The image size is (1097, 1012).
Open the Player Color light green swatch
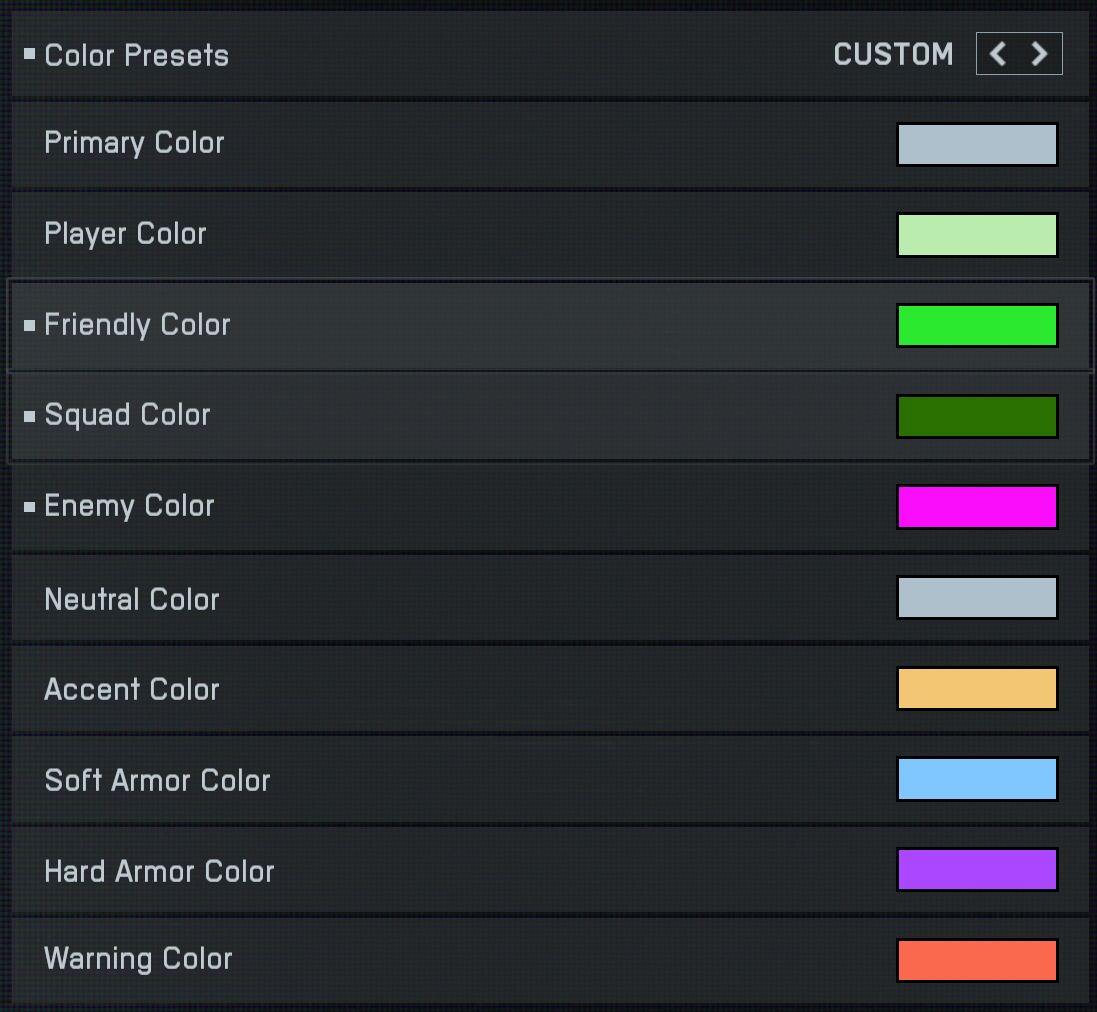977,235
